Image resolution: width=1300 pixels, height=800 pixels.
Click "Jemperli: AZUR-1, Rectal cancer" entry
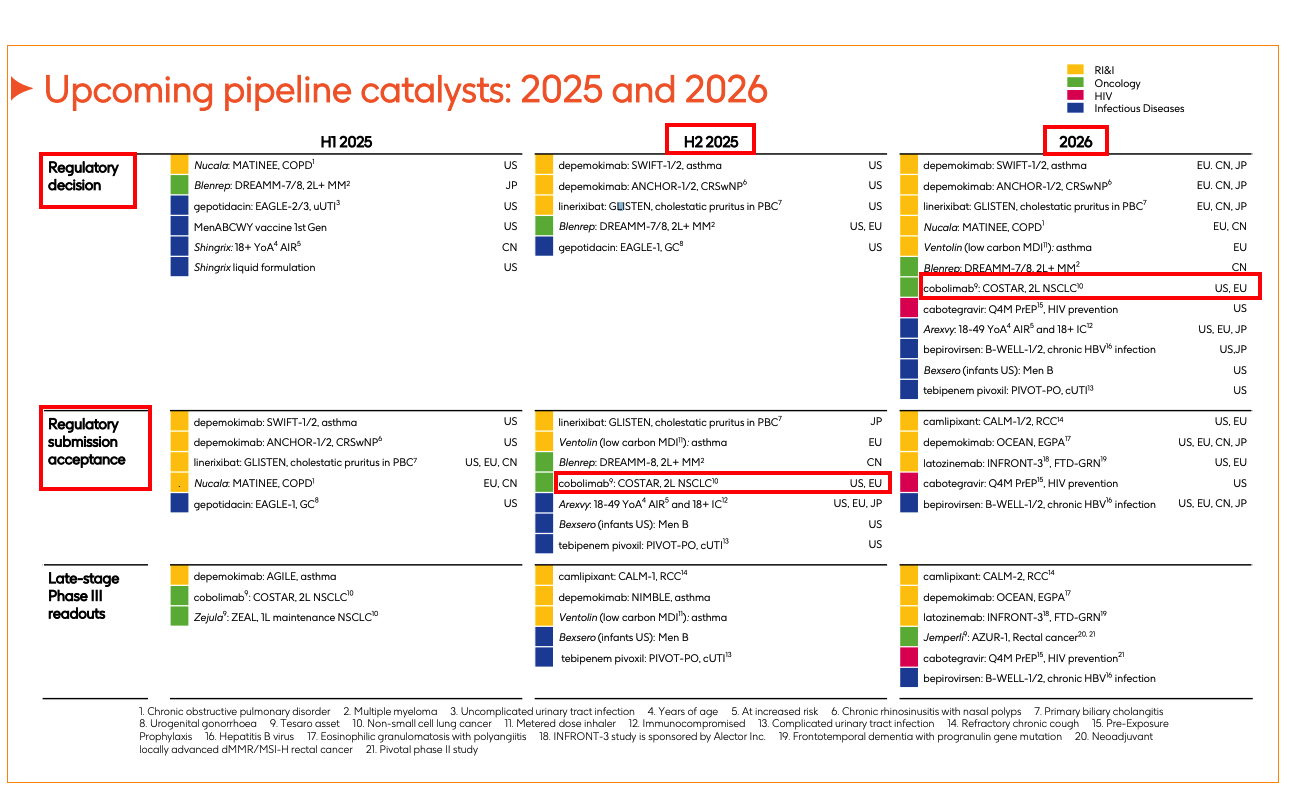[1008, 637]
